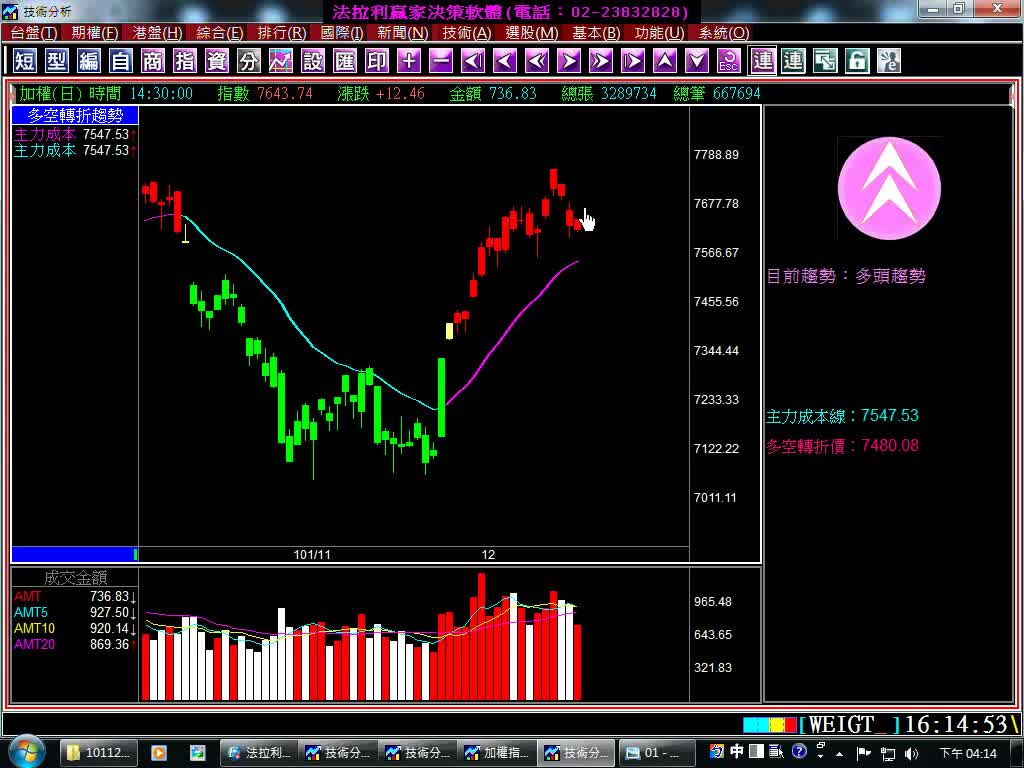Show hidden tray icons arrow
This screenshot has height=768, width=1024.
[x=840, y=754]
